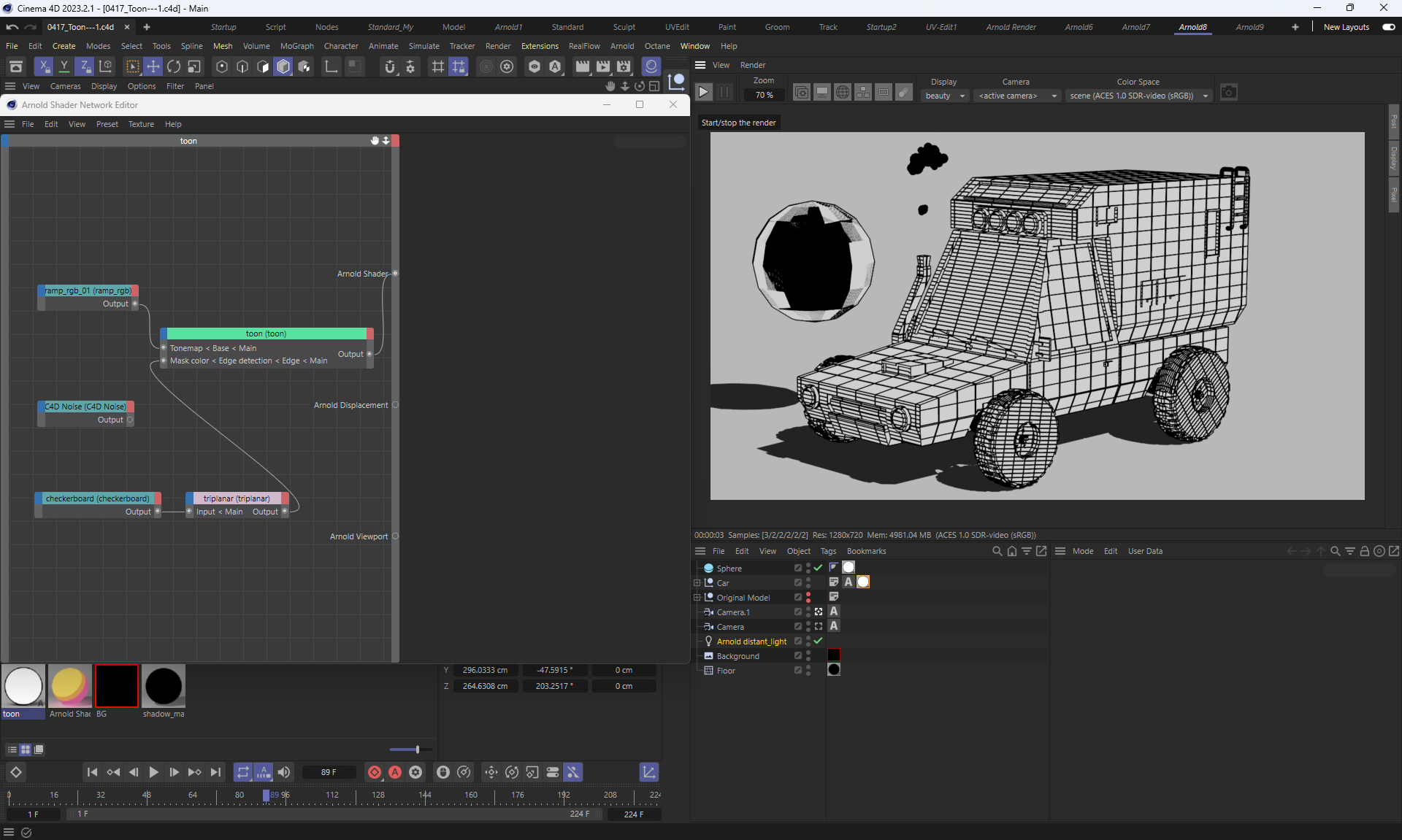Select the BG material thumbnail
This screenshot has width=1402, height=840.
(117, 686)
